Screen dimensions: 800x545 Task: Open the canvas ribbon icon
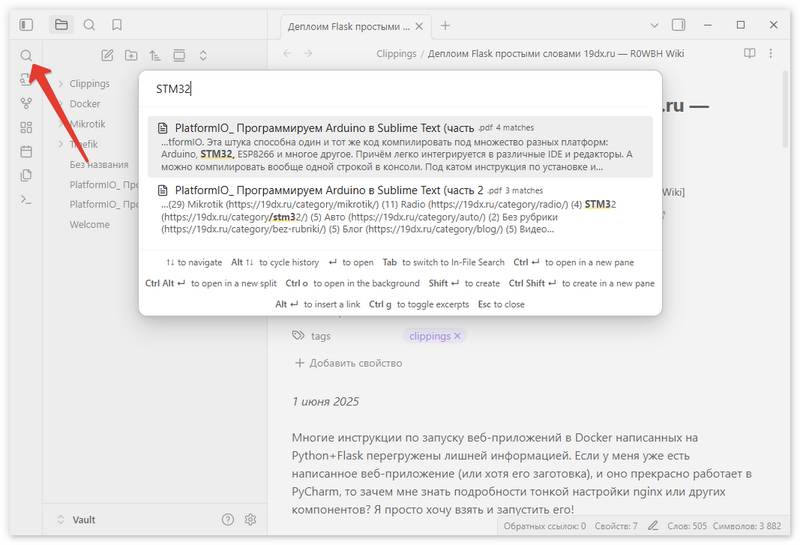point(26,127)
